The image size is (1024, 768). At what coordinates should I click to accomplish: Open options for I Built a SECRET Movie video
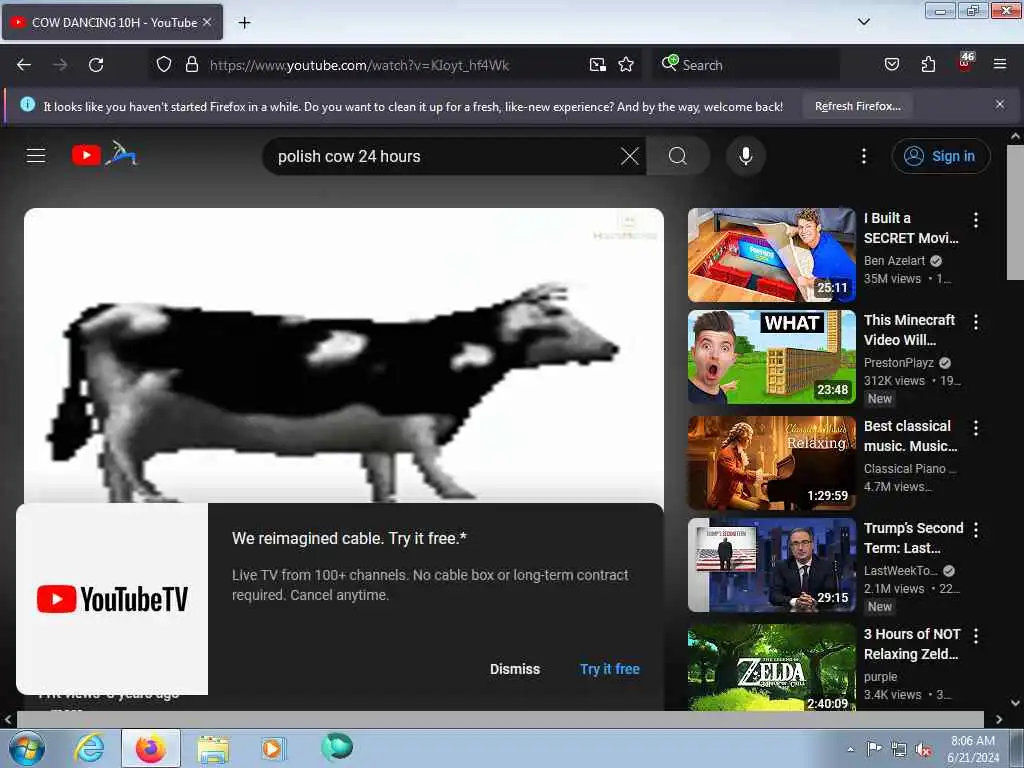click(x=976, y=220)
